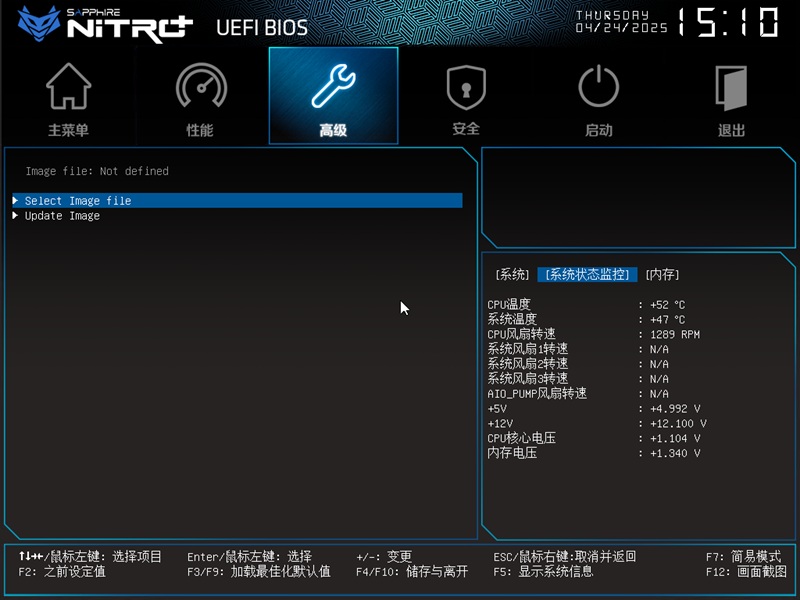This screenshot has height=600, width=800.
Task: Click F4/F10 储存与离开 shortcut label
Action: 412,572
